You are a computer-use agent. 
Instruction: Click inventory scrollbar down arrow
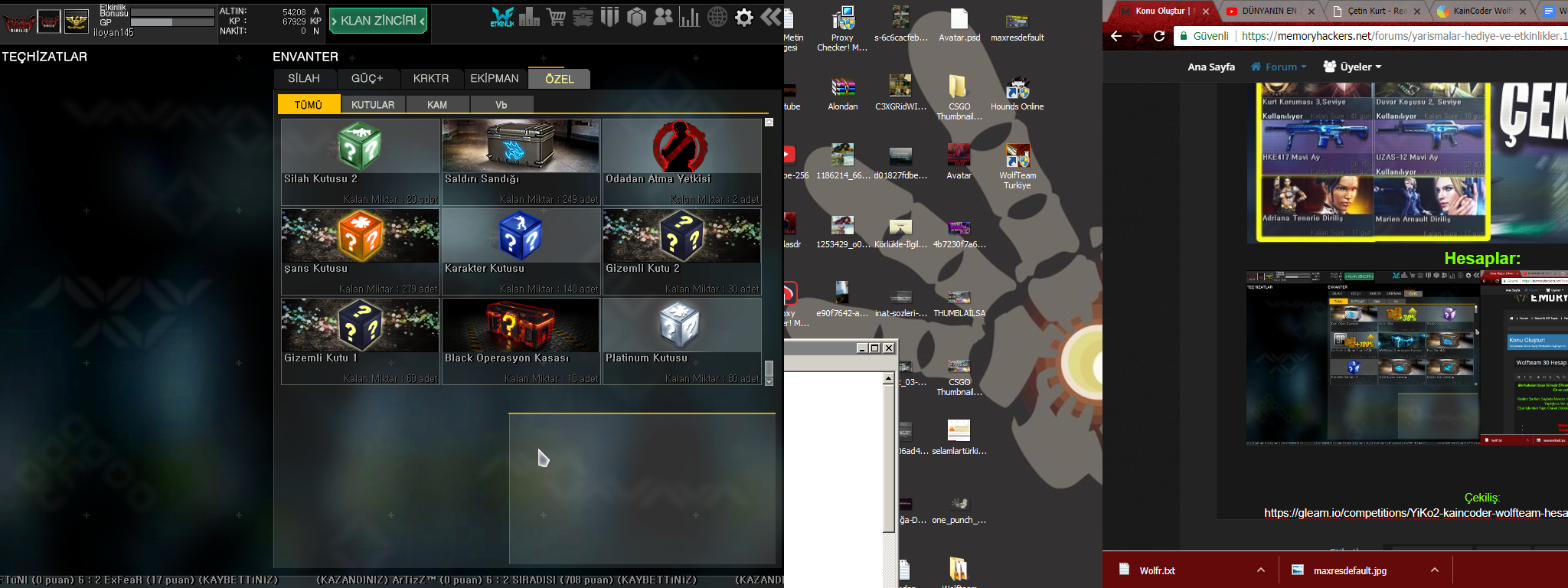(x=769, y=381)
